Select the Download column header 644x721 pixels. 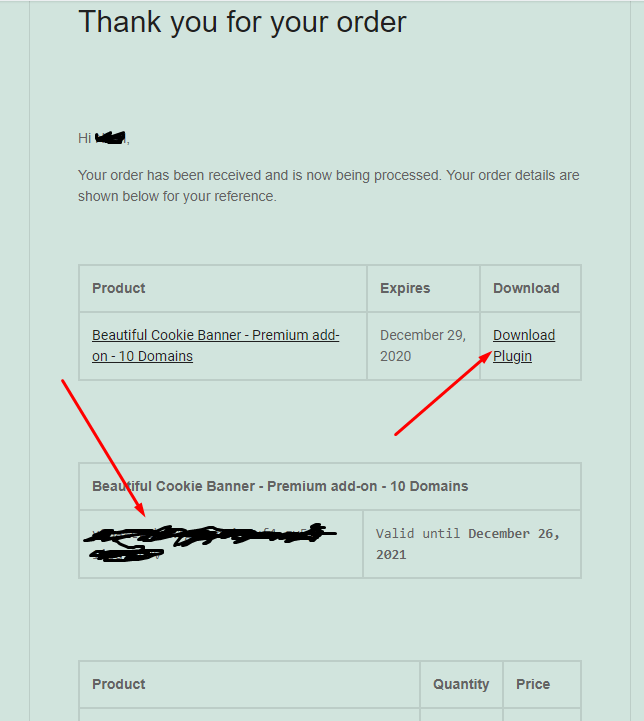pos(526,288)
